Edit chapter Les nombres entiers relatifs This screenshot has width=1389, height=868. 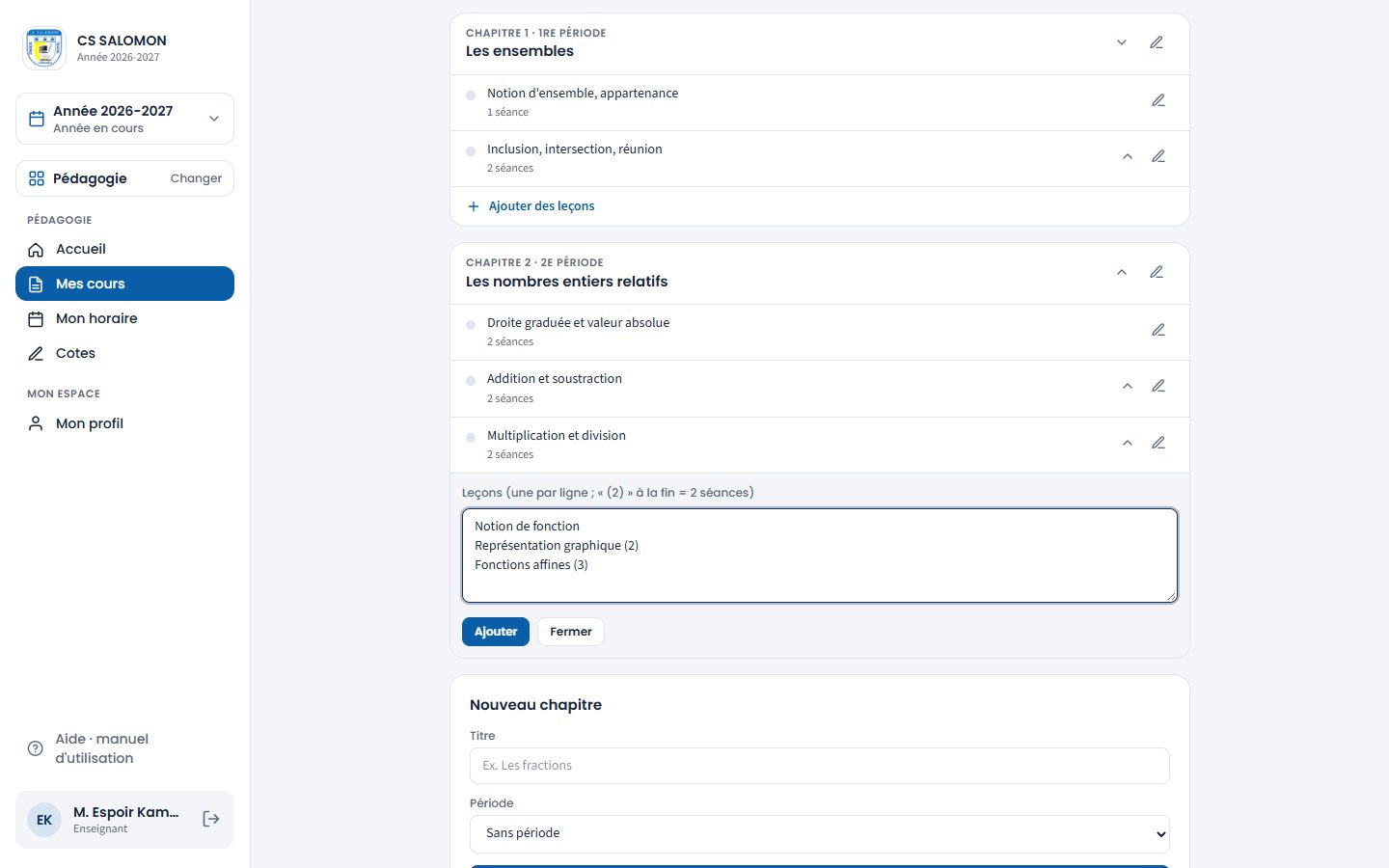coord(1157,272)
